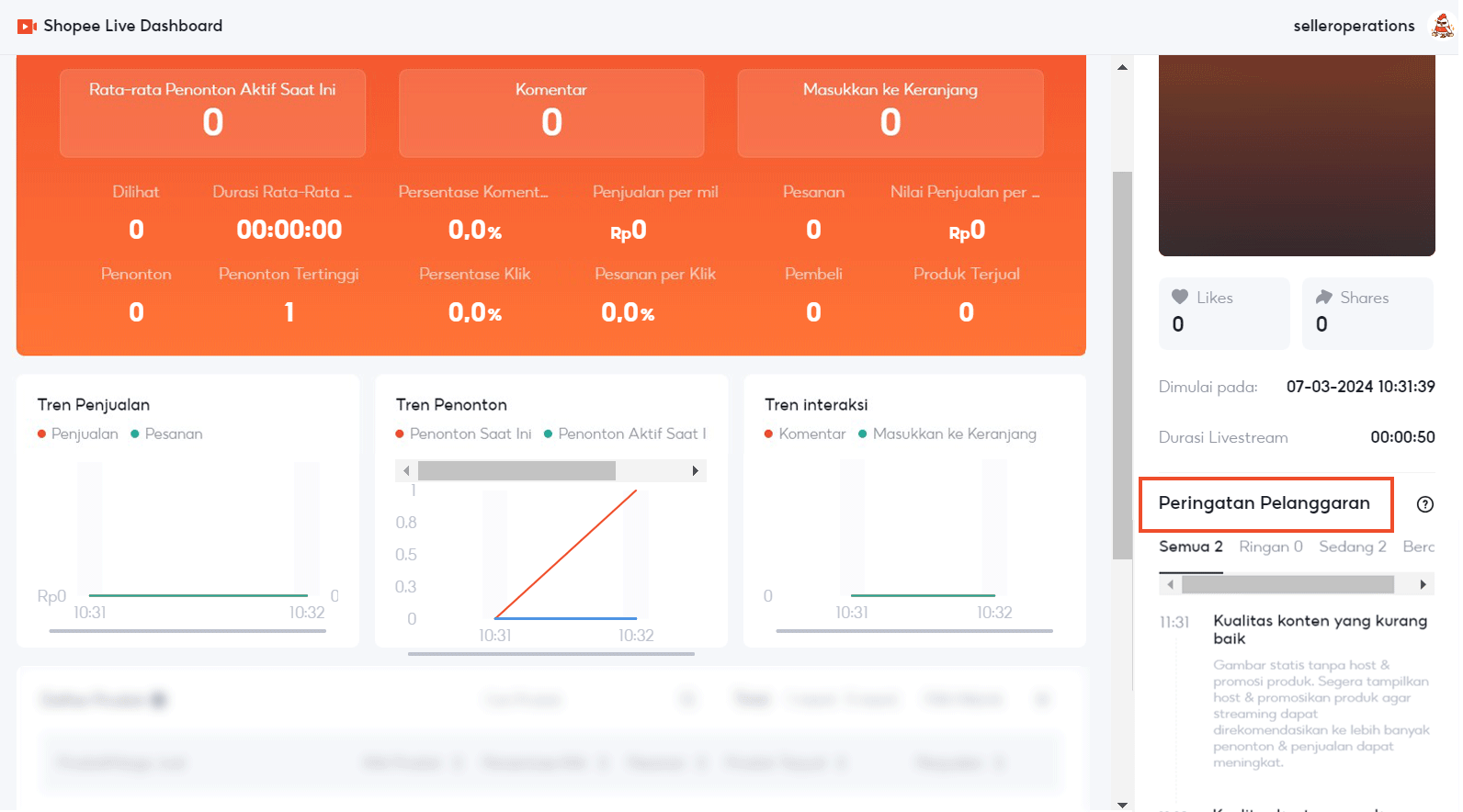Click the Tren Penonton legend horizontal scrollbar

point(516,471)
